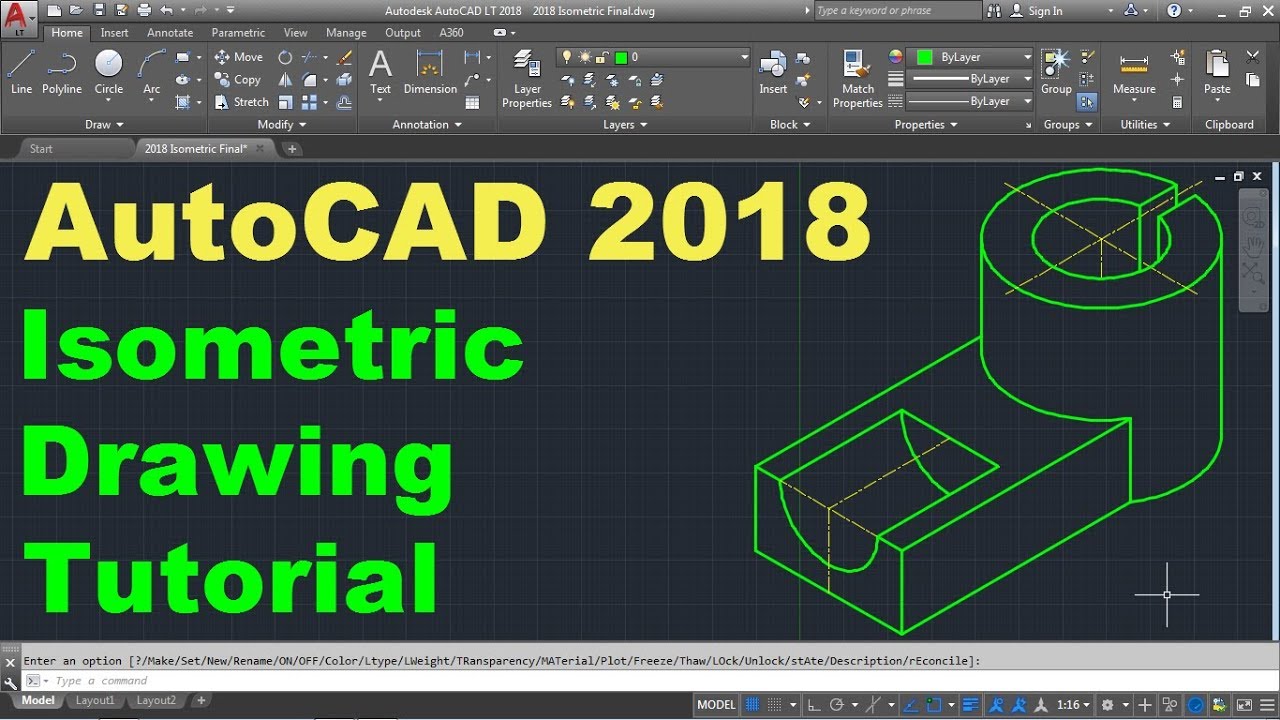Expand the Draw panel
This screenshot has width=1280, height=720.
(x=104, y=125)
